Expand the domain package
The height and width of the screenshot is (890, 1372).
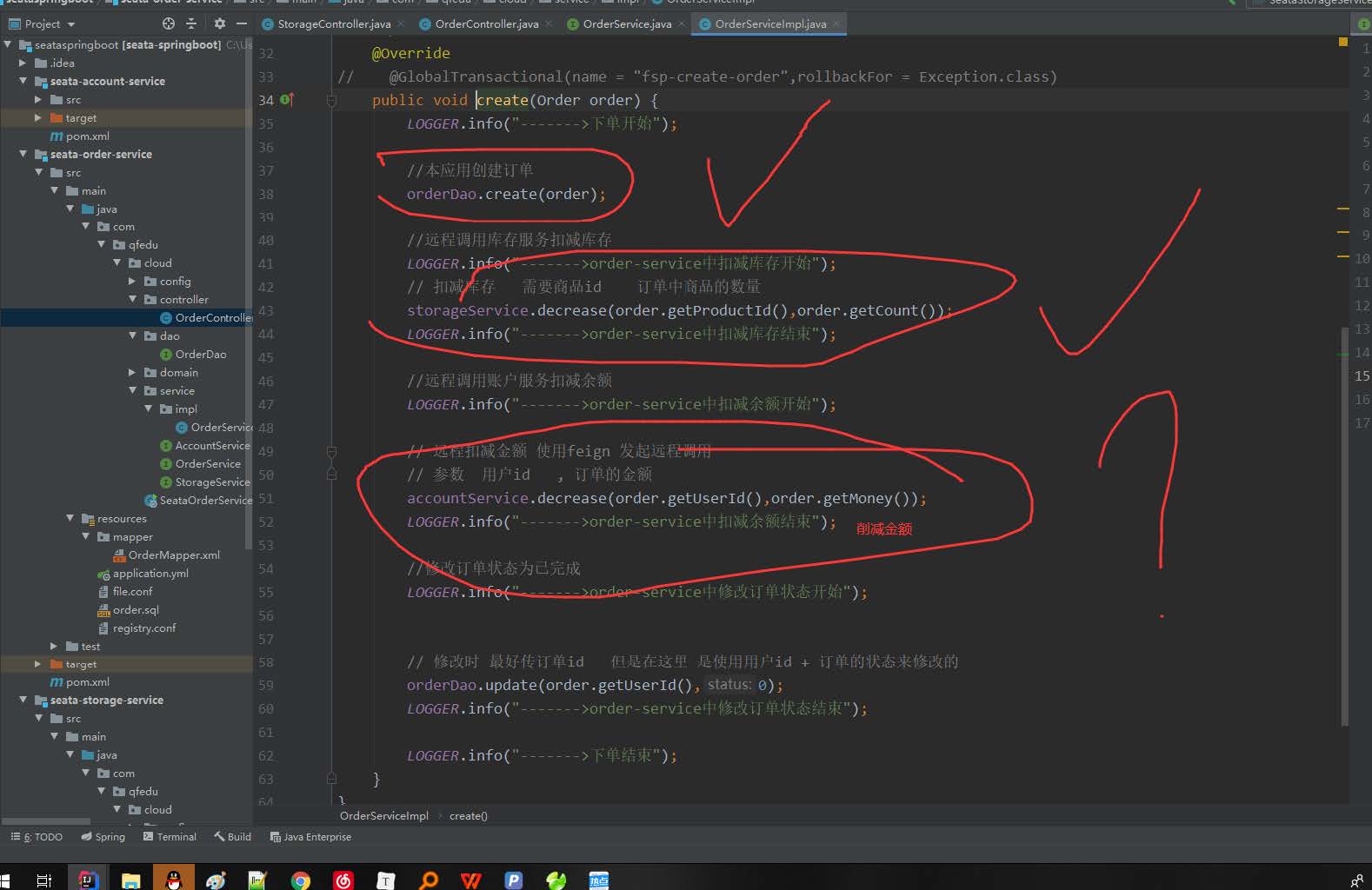pyautogui.click(x=132, y=372)
